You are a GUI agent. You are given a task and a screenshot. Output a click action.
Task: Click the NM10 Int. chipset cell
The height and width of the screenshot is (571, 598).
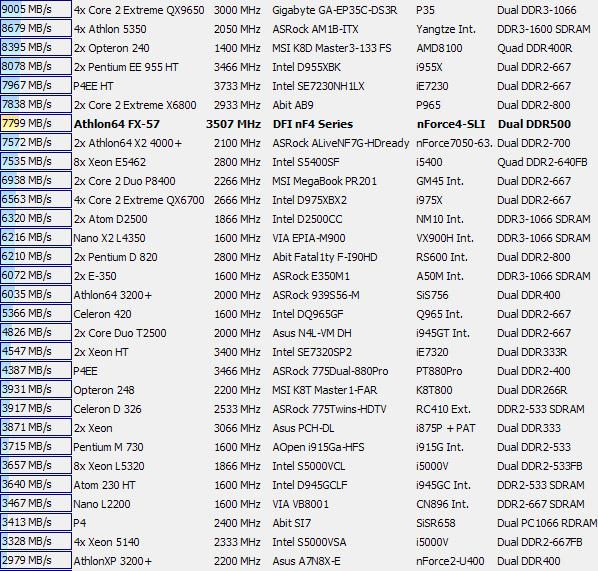[440, 219]
